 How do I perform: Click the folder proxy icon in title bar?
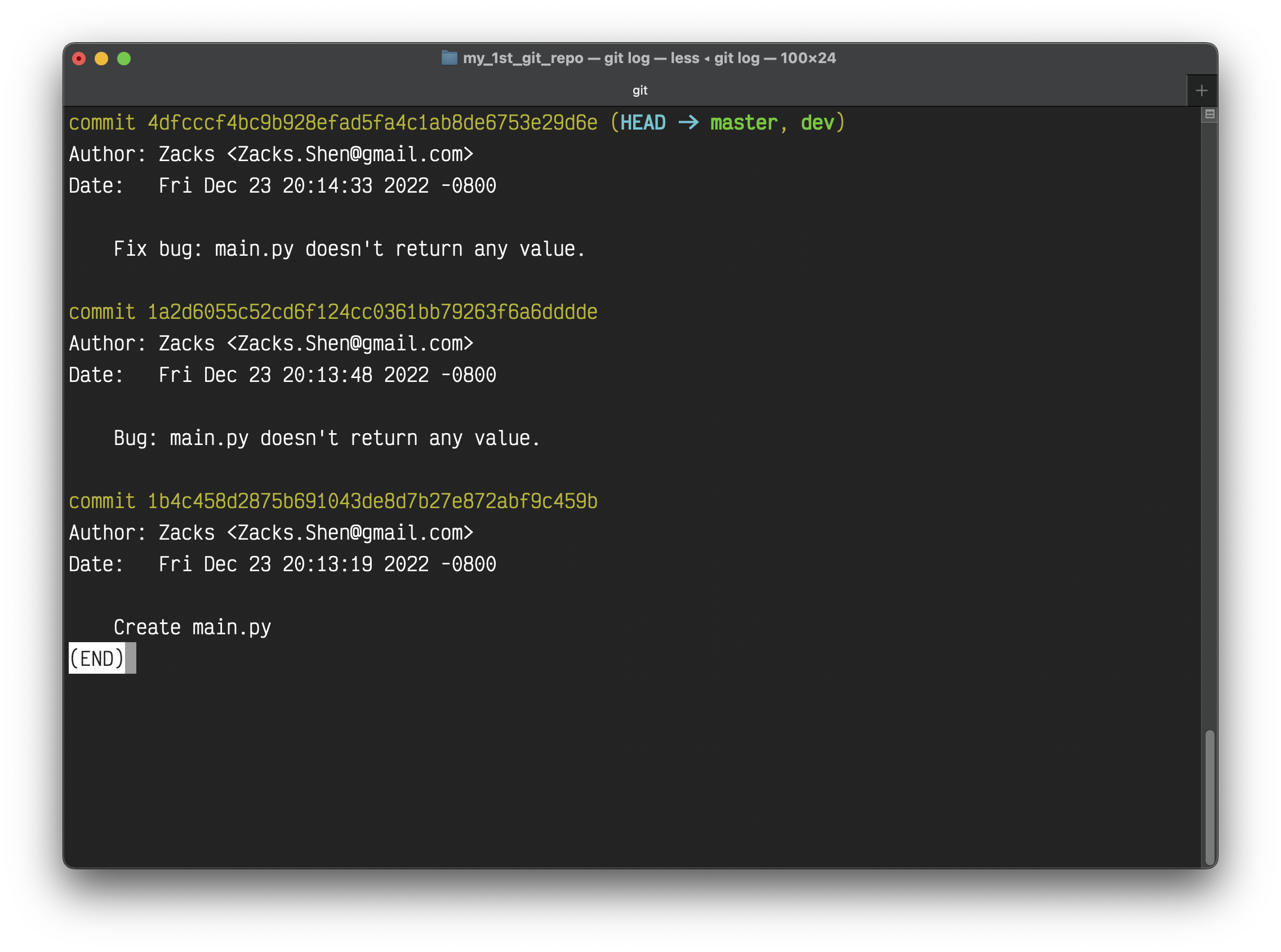click(449, 57)
